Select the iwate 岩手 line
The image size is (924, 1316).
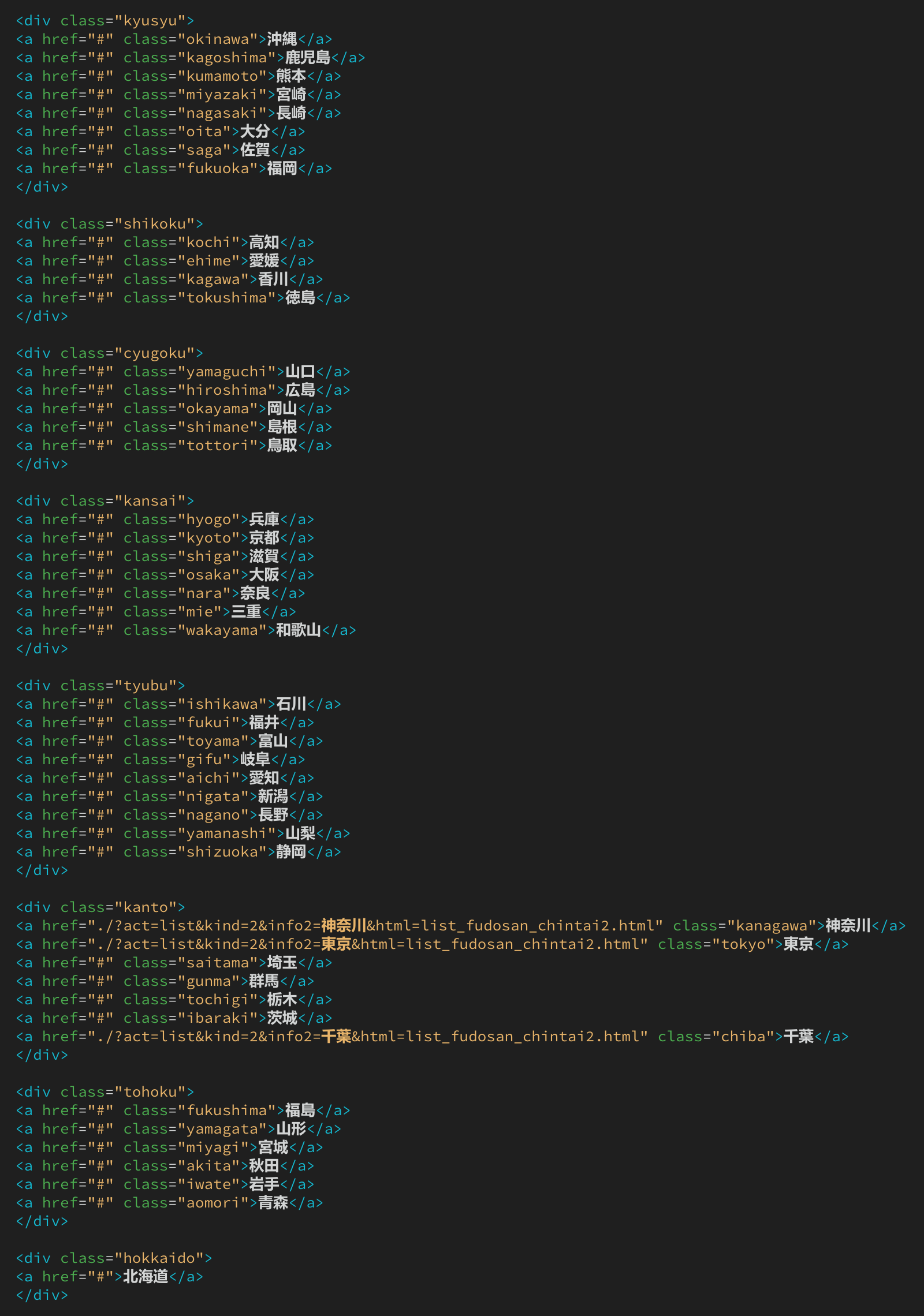(165, 1184)
